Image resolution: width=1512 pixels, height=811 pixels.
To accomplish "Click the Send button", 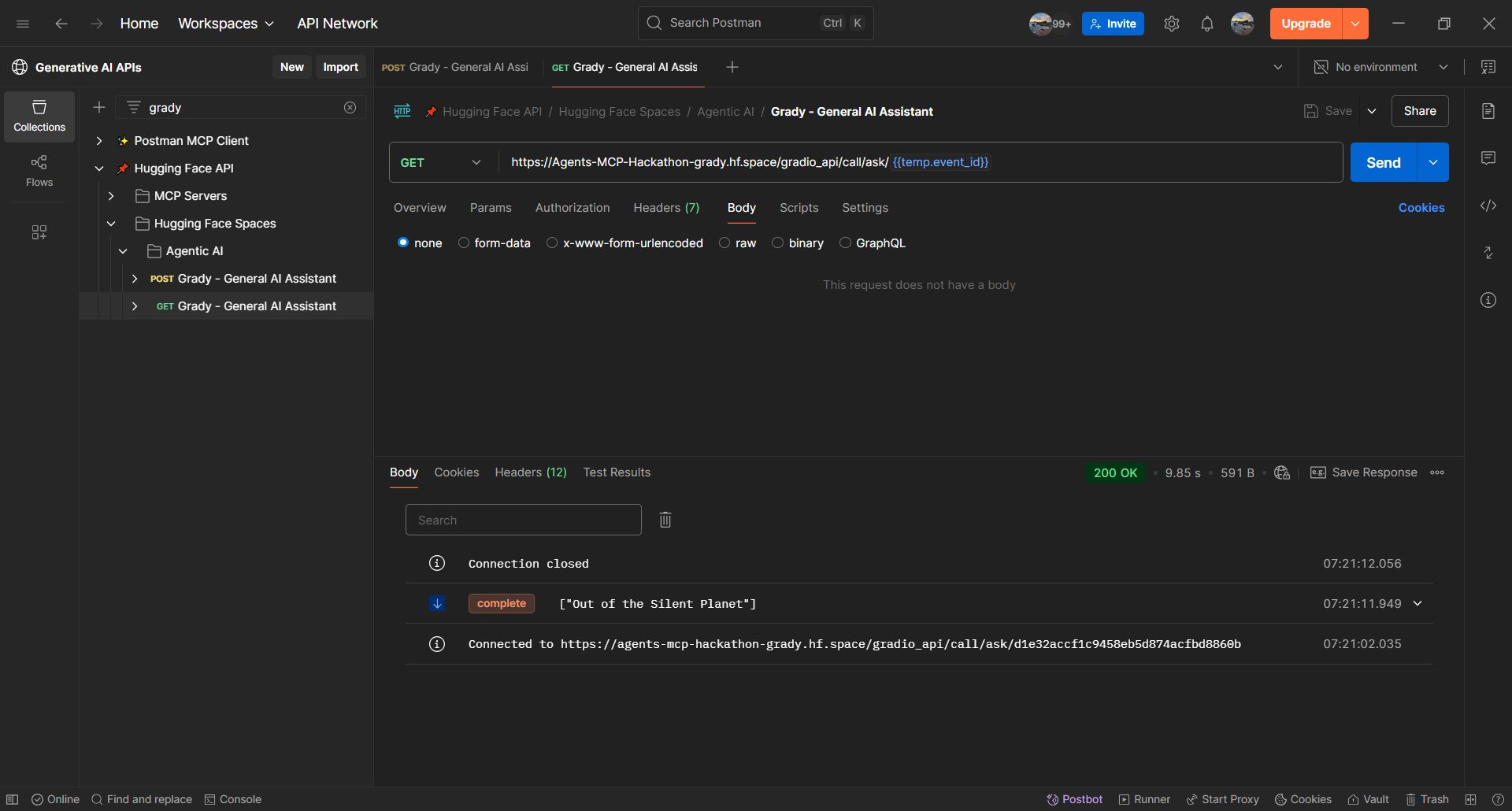I will click(1383, 163).
